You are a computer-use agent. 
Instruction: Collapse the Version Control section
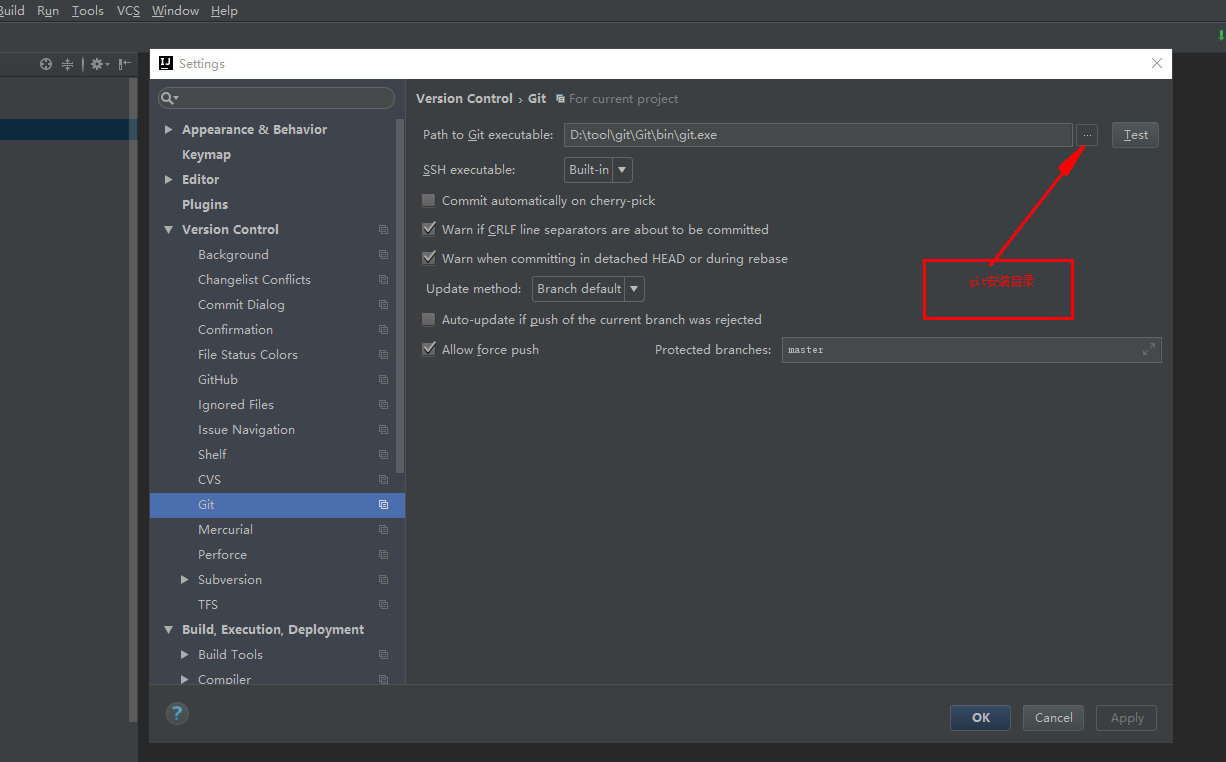[168, 230]
